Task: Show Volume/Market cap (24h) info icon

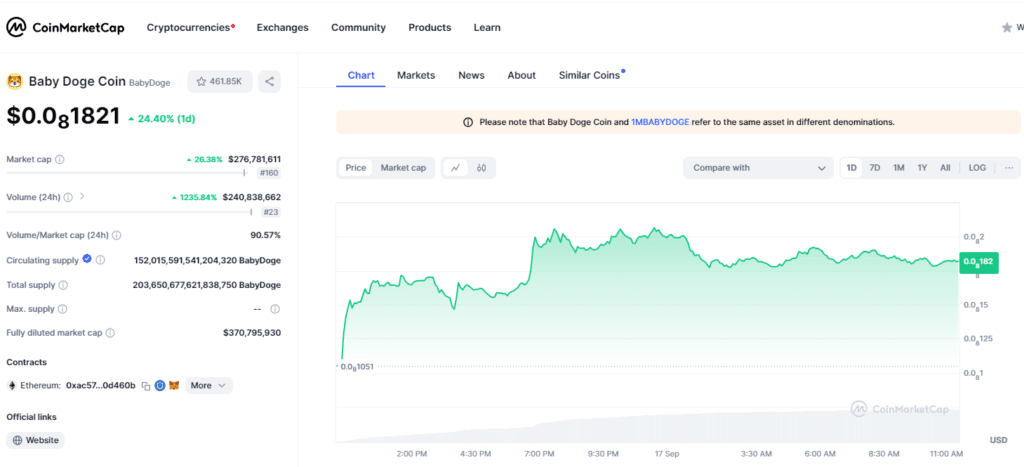Action: coord(116,235)
